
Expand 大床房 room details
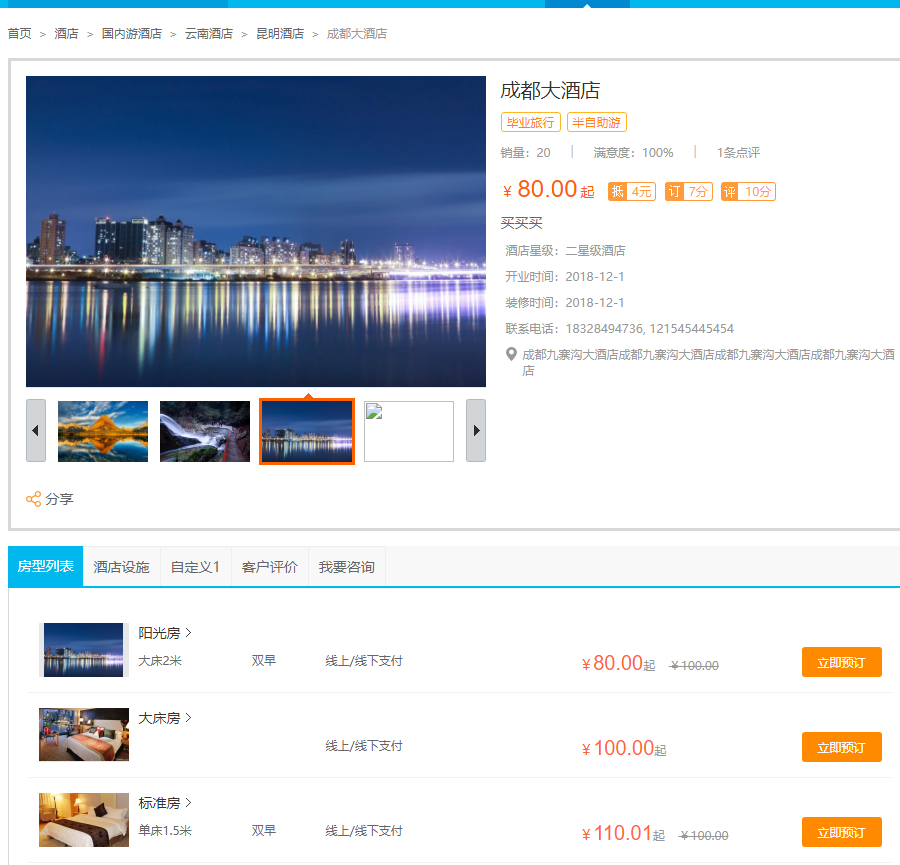coord(165,718)
